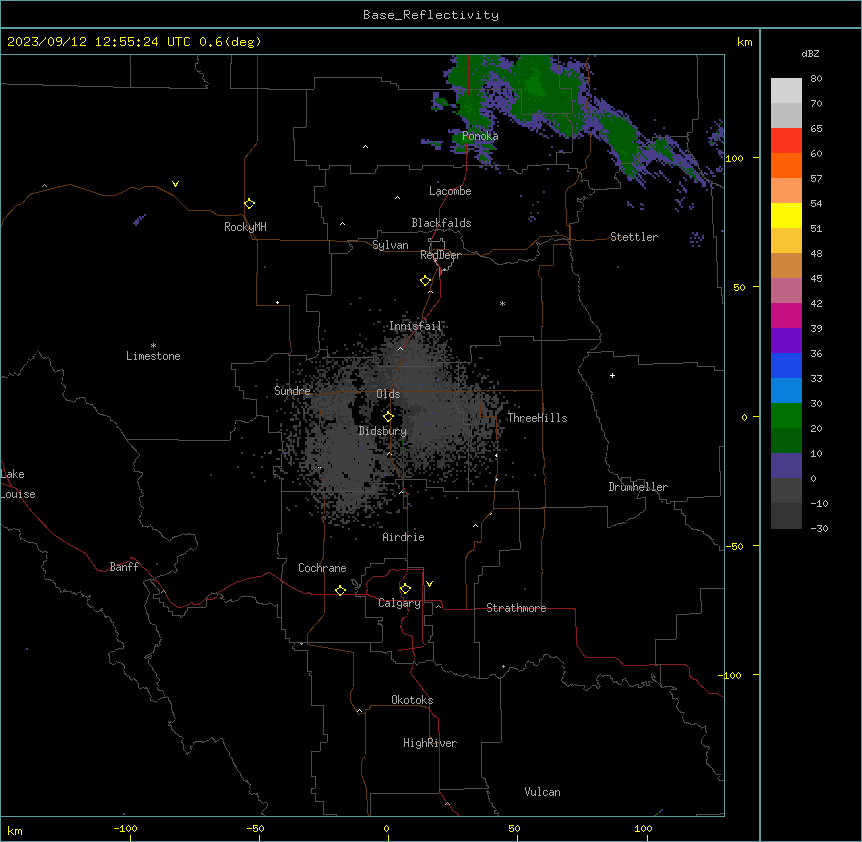The image size is (862, 842).
Task: Click the Lacombe town label
Action: (x=450, y=191)
